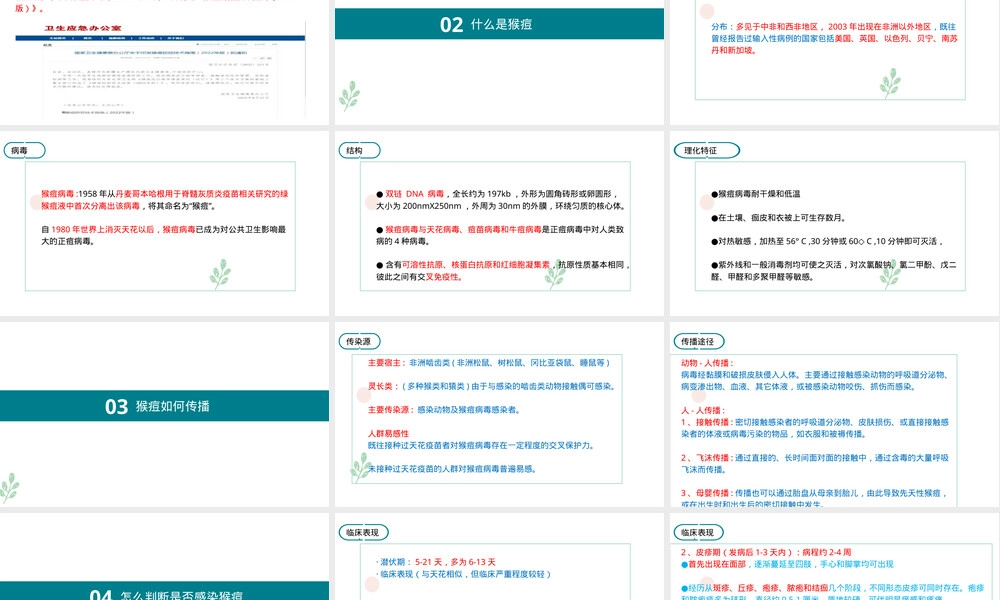Click the 病毒 label tag
The height and width of the screenshot is (600, 1000).
pos(24,150)
